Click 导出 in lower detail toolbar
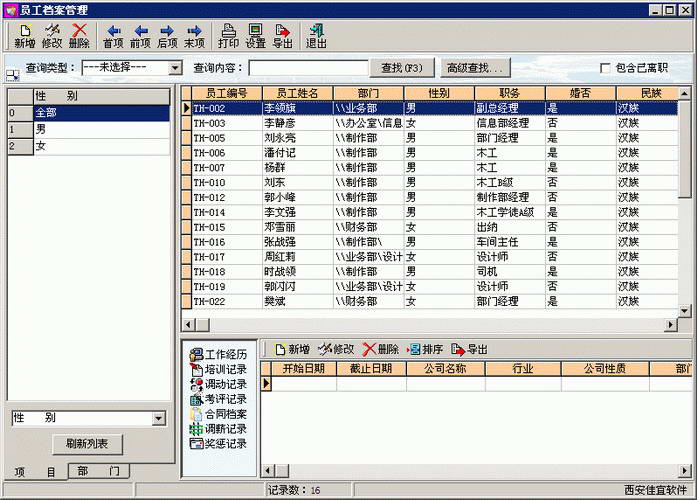Image resolution: width=697 pixels, height=500 pixels. tap(470, 349)
